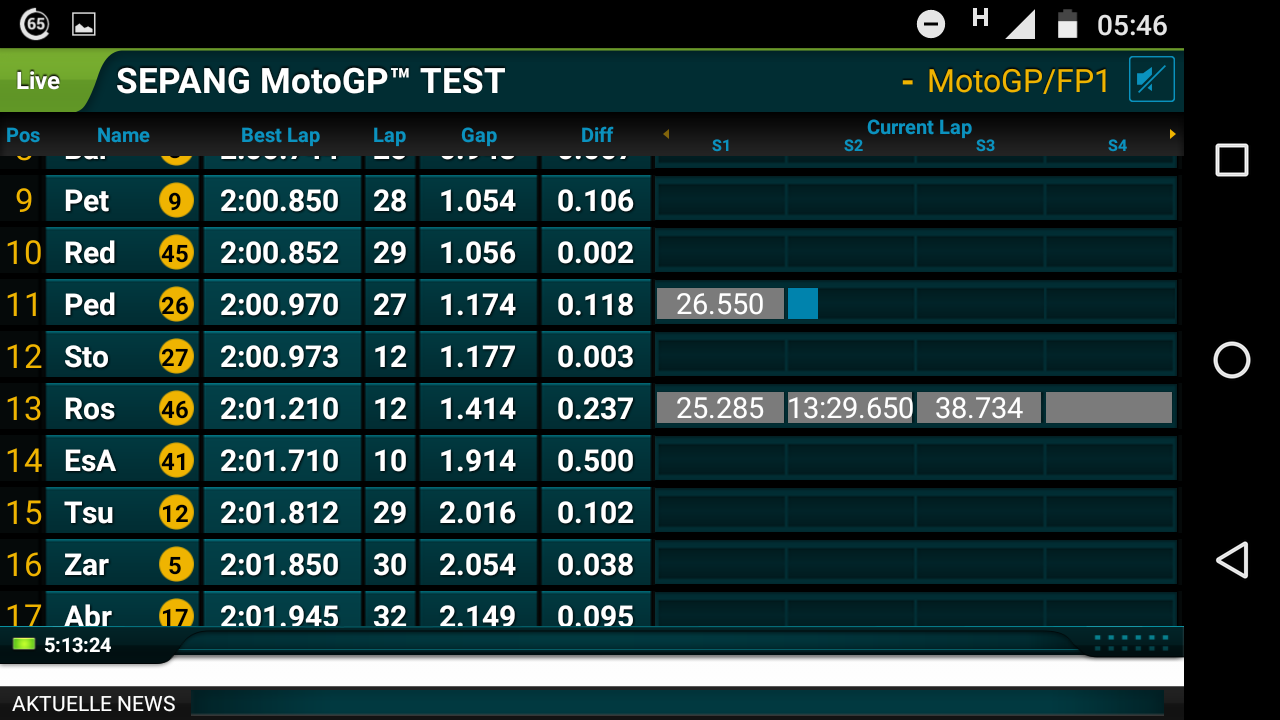Open recent apps with square button

tap(1231, 160)
